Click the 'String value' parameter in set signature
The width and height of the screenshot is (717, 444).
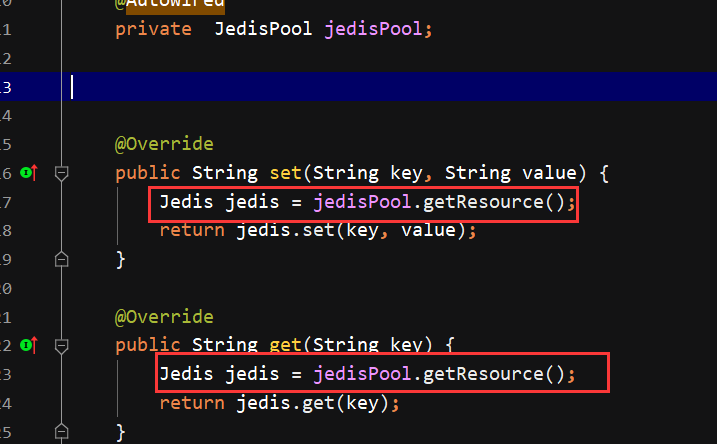point(511,173)
